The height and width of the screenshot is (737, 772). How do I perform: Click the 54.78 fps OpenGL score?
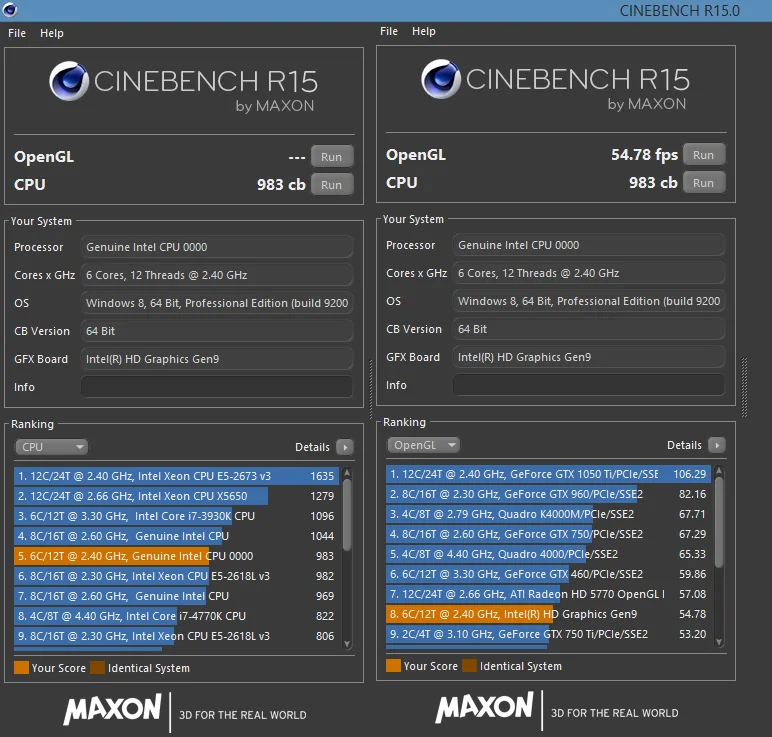pos(644,155)
